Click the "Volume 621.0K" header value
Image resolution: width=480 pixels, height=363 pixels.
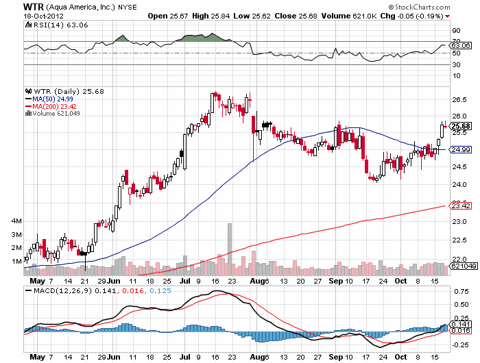(x=349, y=16)
